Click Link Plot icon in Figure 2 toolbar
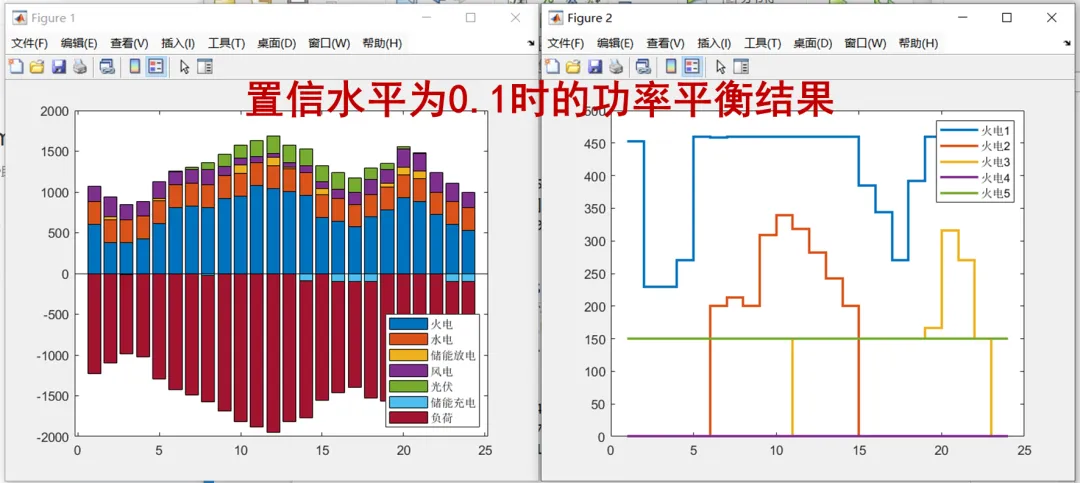The height and width of the screenshot is (483, 1080). coord(643,67)
